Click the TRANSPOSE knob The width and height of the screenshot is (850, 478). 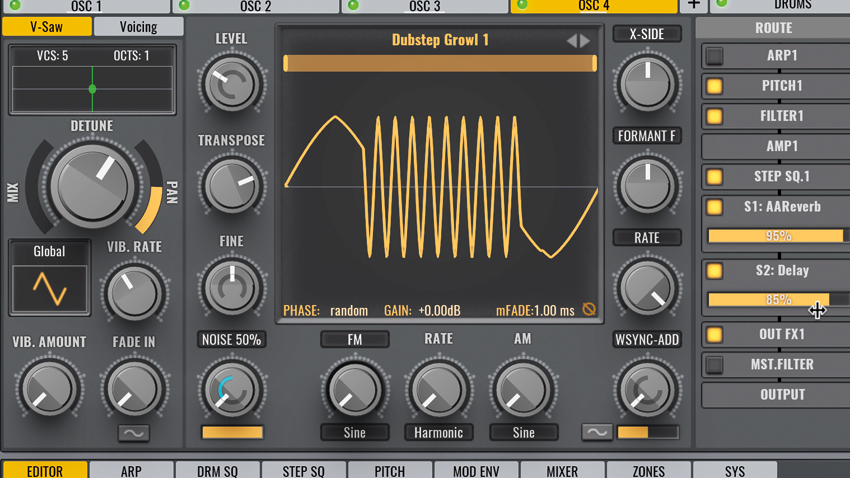pyautogui.click(x=231, y=186)
